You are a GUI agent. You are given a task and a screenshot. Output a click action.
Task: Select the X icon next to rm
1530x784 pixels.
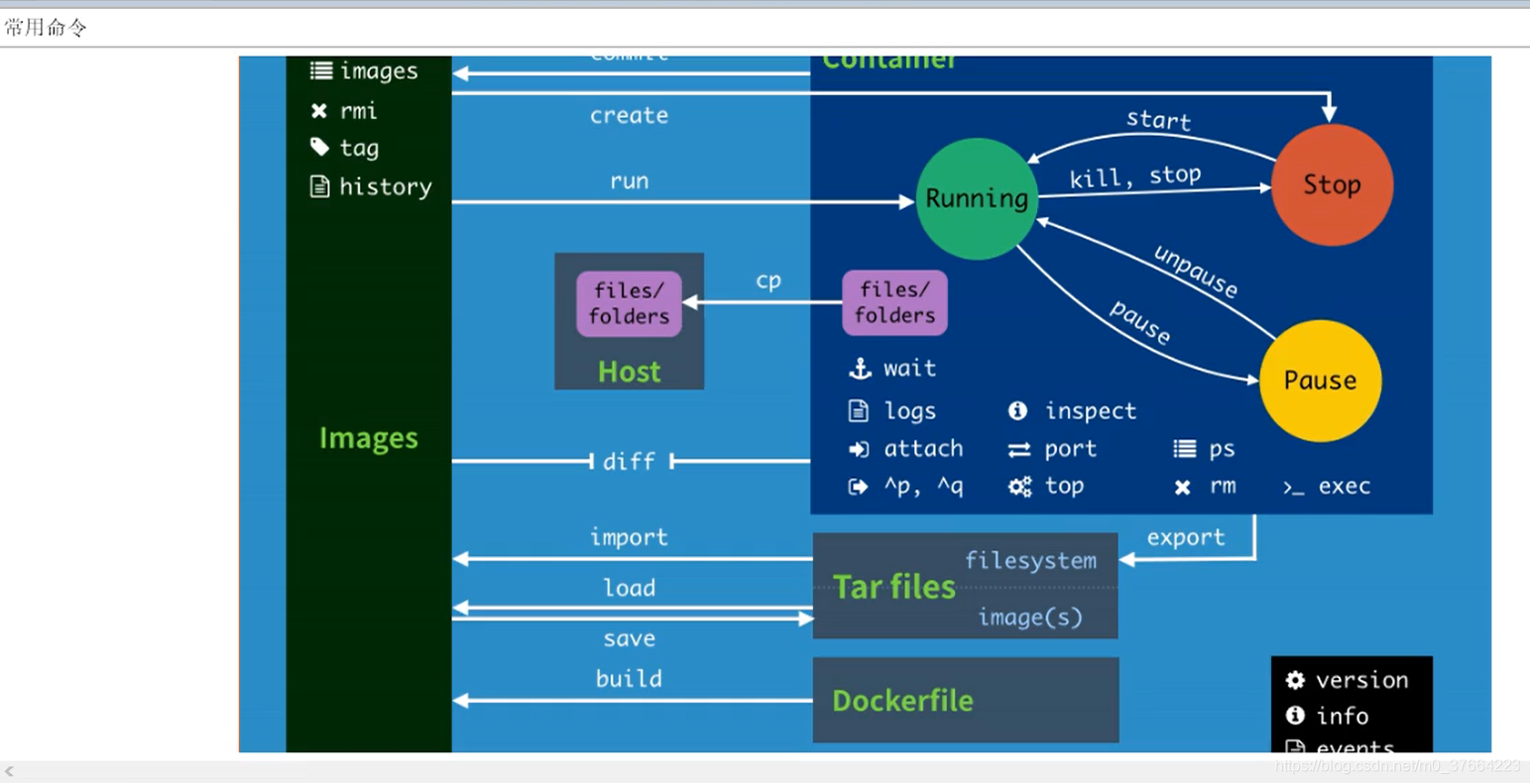(1183, 487)
